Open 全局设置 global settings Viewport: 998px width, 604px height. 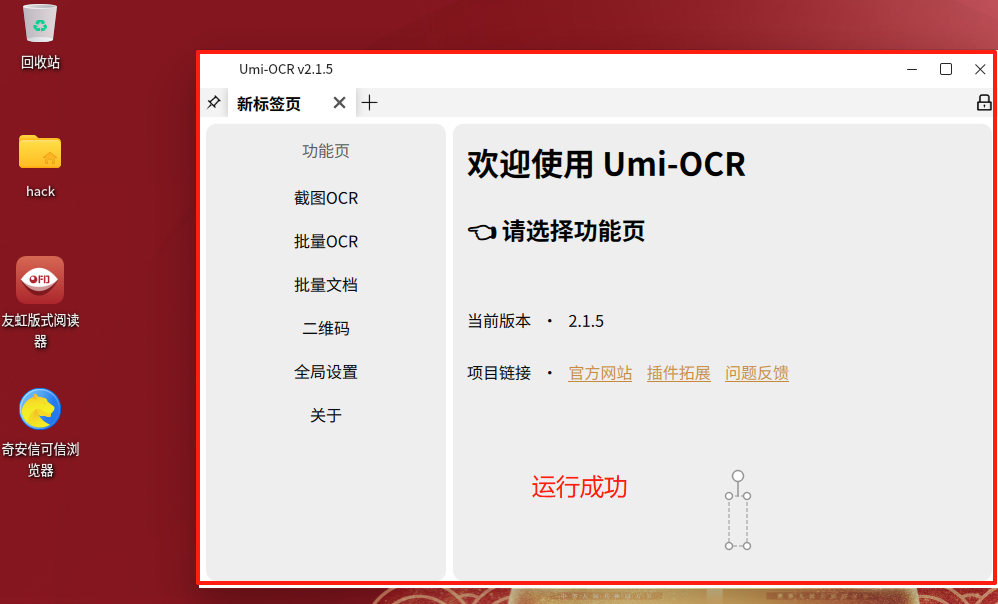point(326,372)
